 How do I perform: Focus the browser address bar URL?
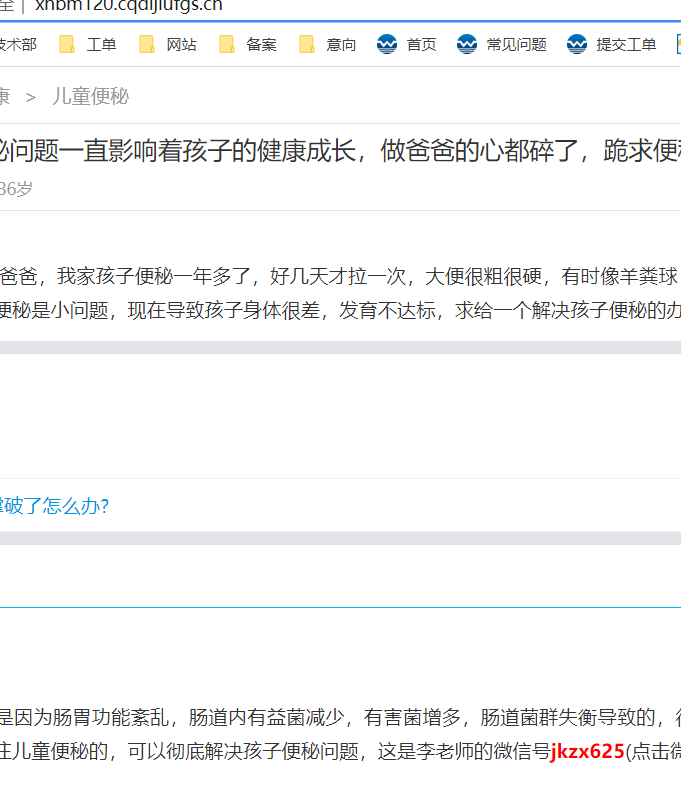pyautogui.click(x=128, y=6)
